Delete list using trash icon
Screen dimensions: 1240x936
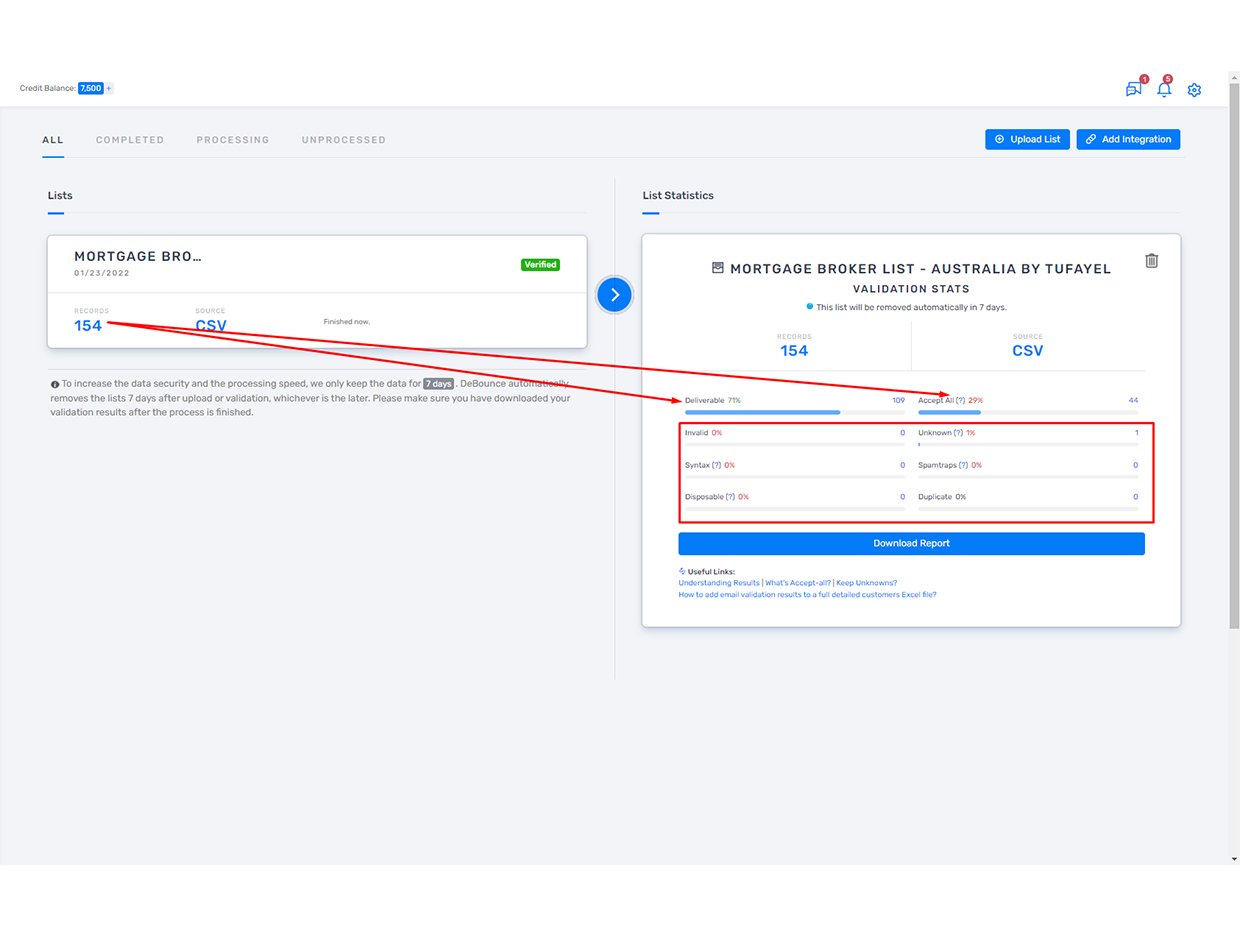(1151, 261)
